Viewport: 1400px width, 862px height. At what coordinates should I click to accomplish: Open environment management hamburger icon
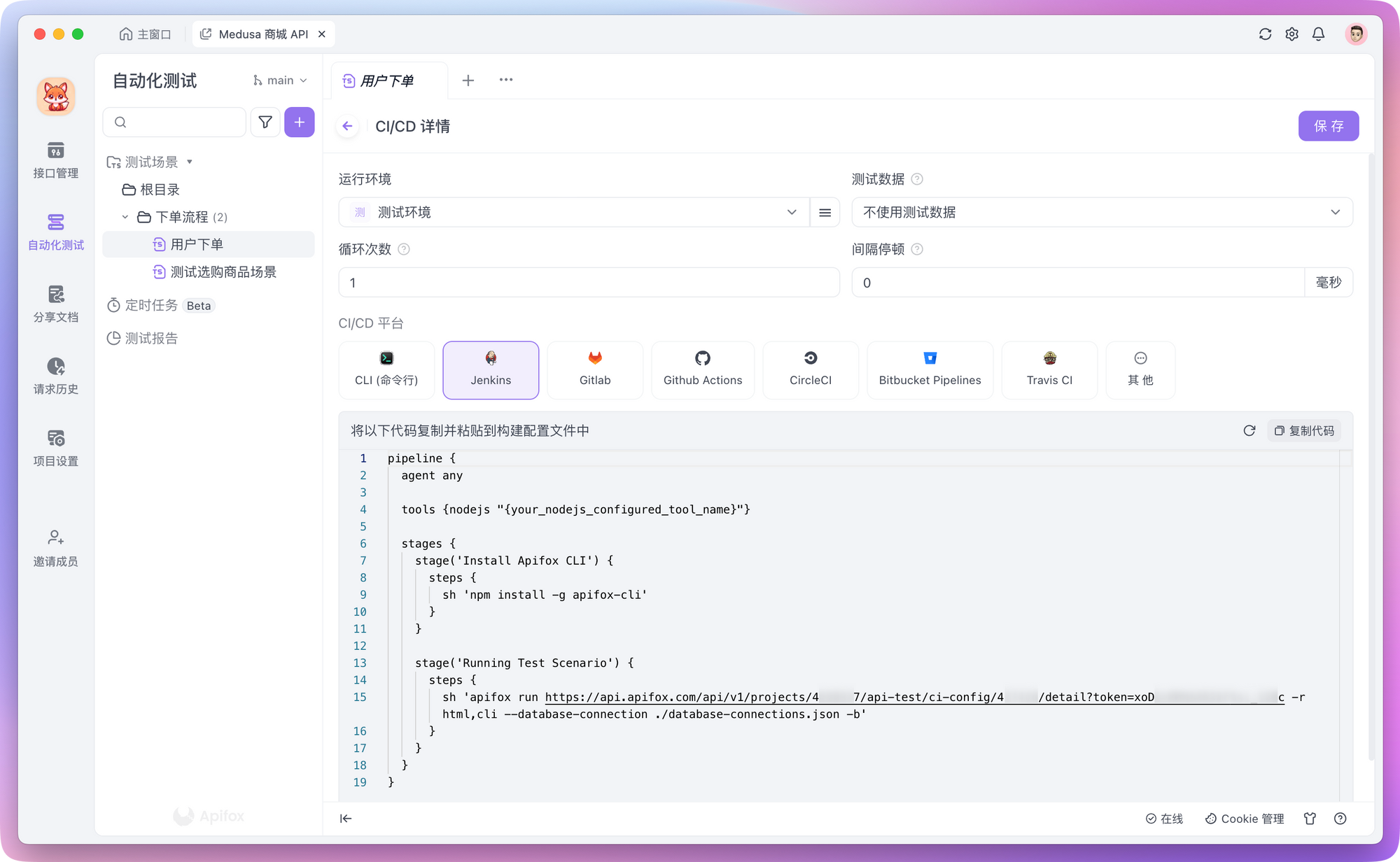coord(825,213)
